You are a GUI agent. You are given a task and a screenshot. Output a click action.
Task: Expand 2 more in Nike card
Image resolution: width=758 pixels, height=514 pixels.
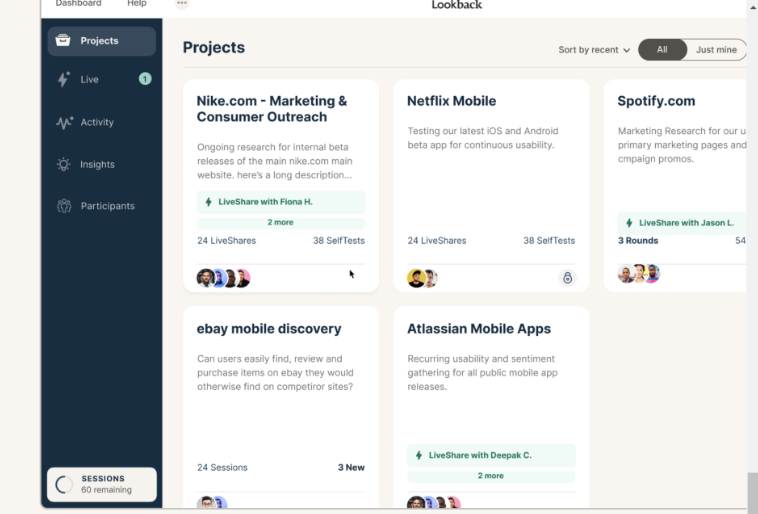(281, 222)
